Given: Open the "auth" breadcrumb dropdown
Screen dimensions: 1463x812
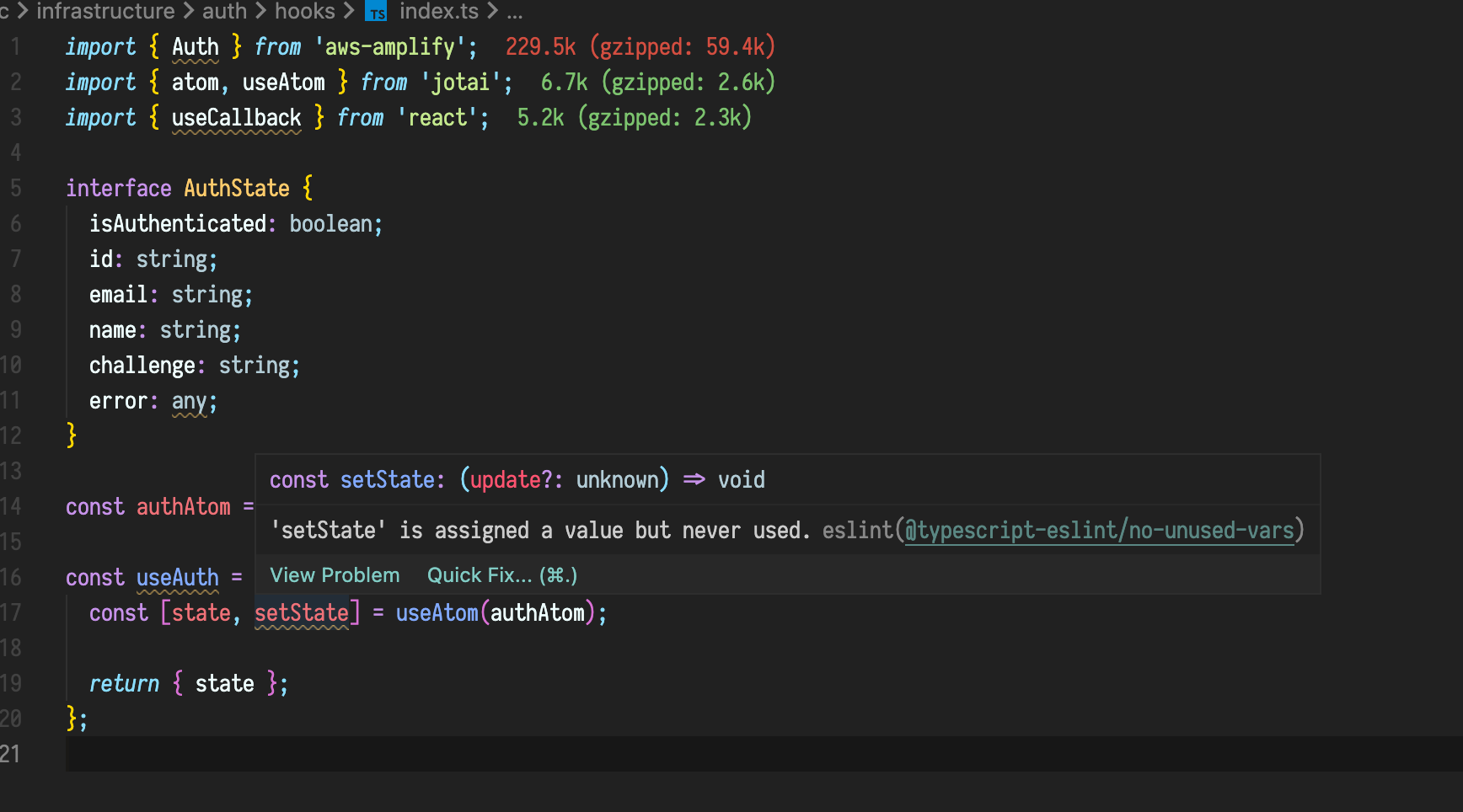Looking at the screenshot, I should (224, 12).
